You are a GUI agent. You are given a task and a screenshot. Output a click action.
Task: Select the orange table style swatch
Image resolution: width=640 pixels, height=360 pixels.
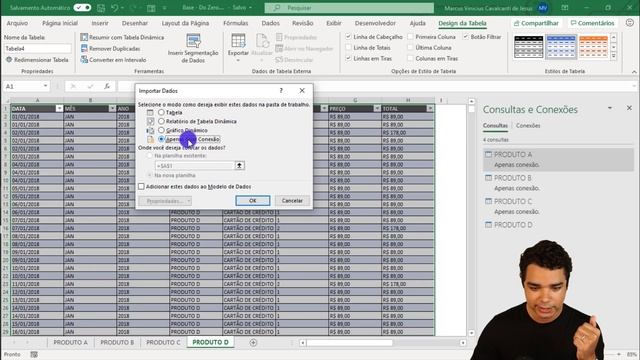[x=593, y=47]
